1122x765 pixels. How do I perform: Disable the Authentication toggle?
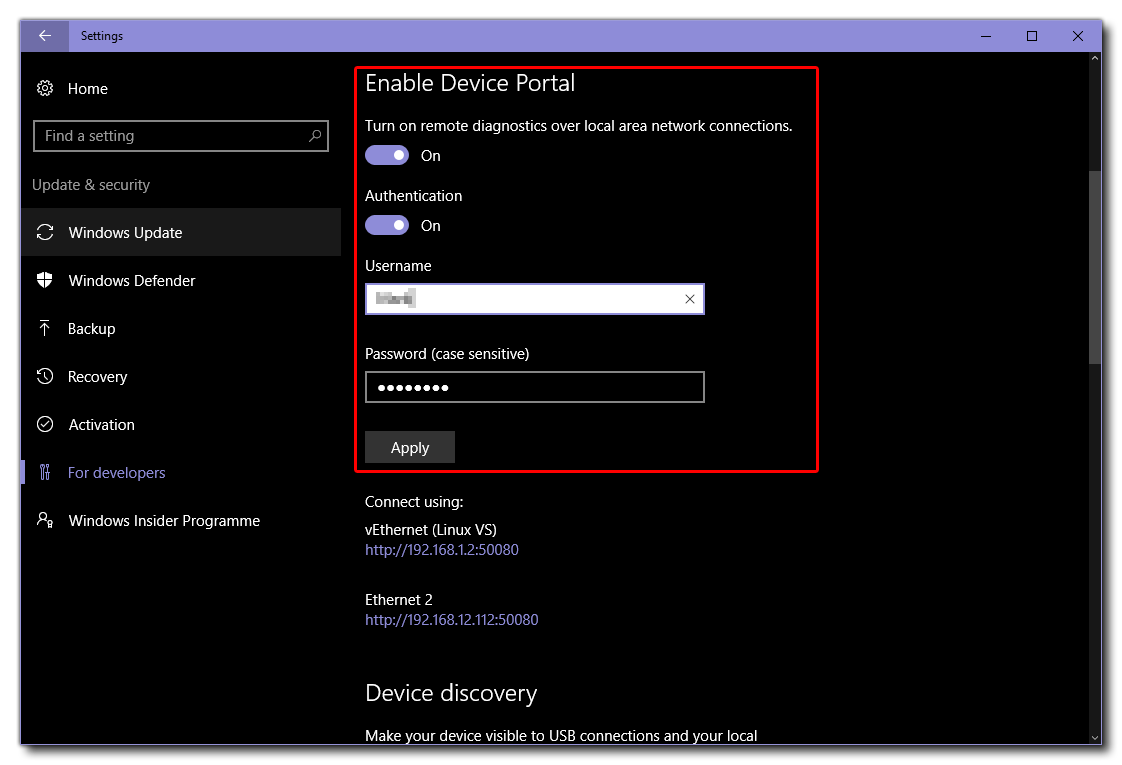(x=387, y=225)
